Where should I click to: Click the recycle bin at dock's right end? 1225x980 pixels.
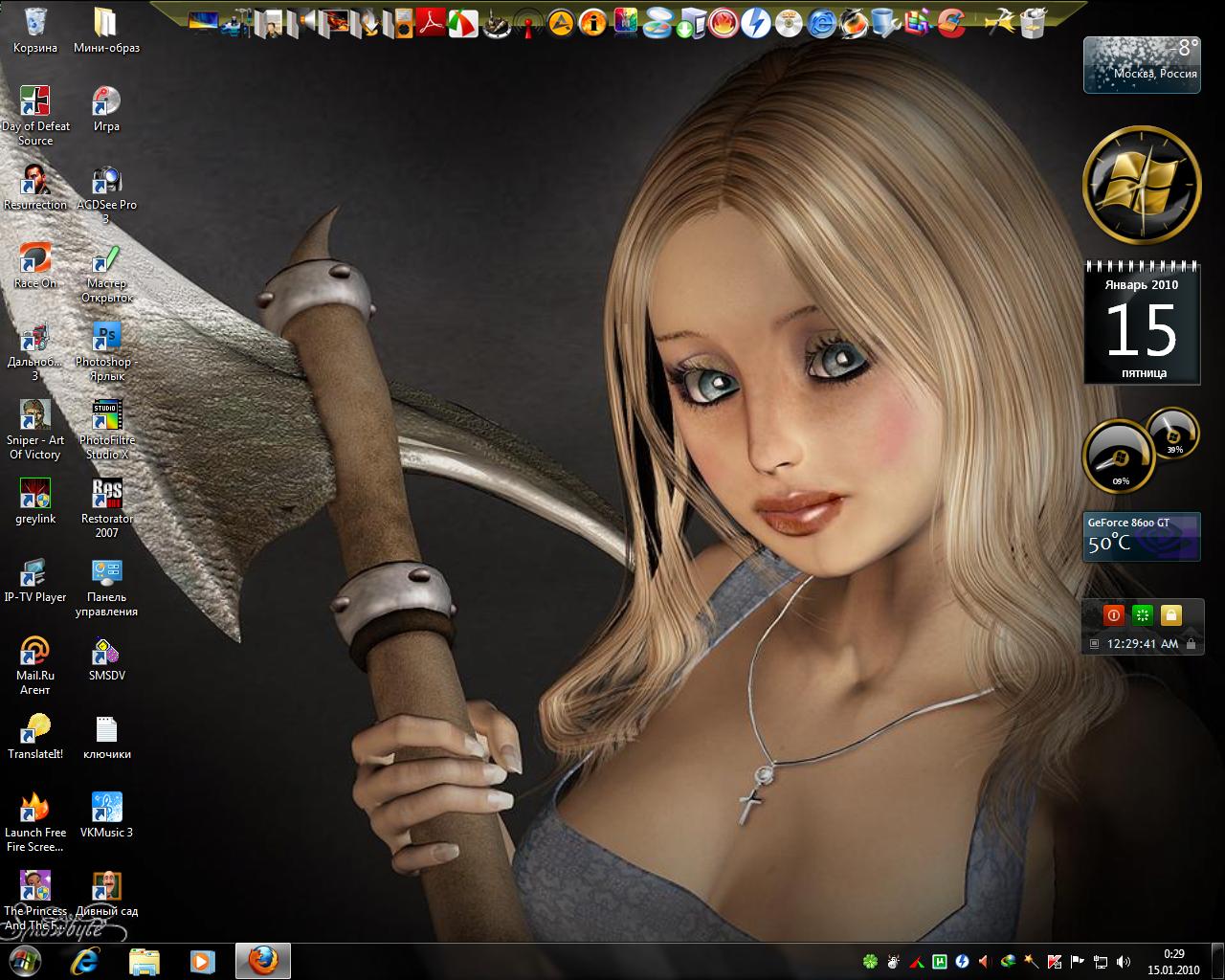(x=1033, y=22)
